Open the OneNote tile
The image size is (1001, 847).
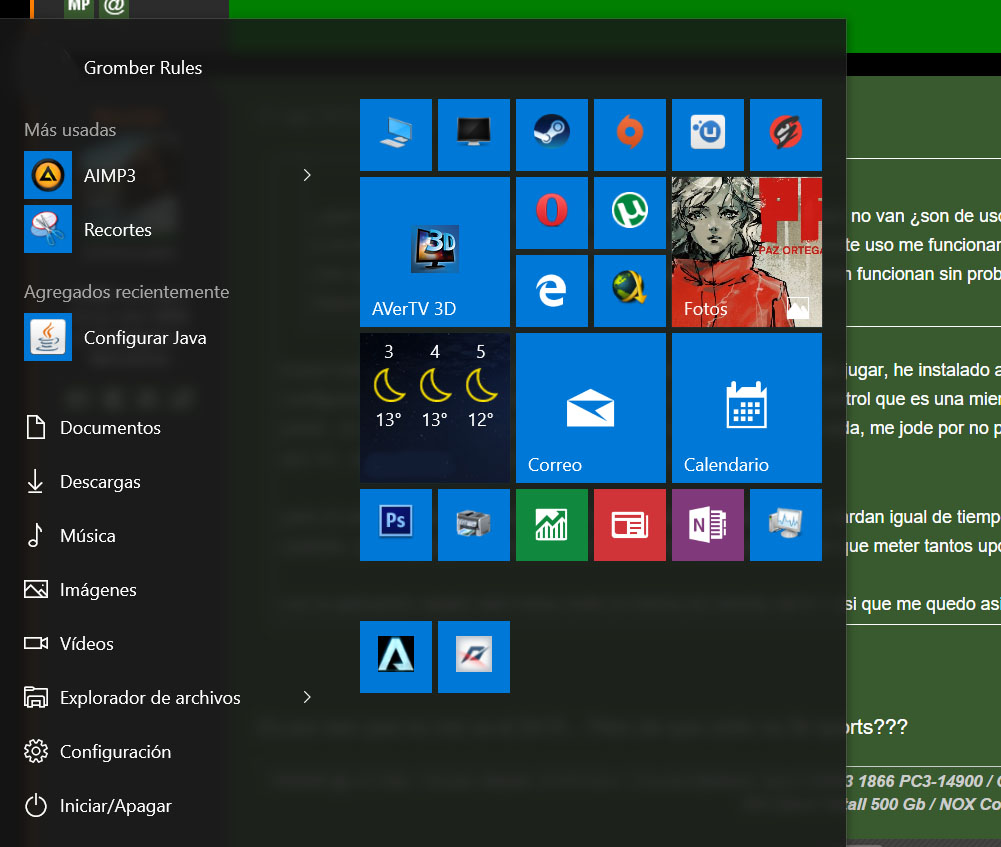pyautogui.click(x=707, y=525)
